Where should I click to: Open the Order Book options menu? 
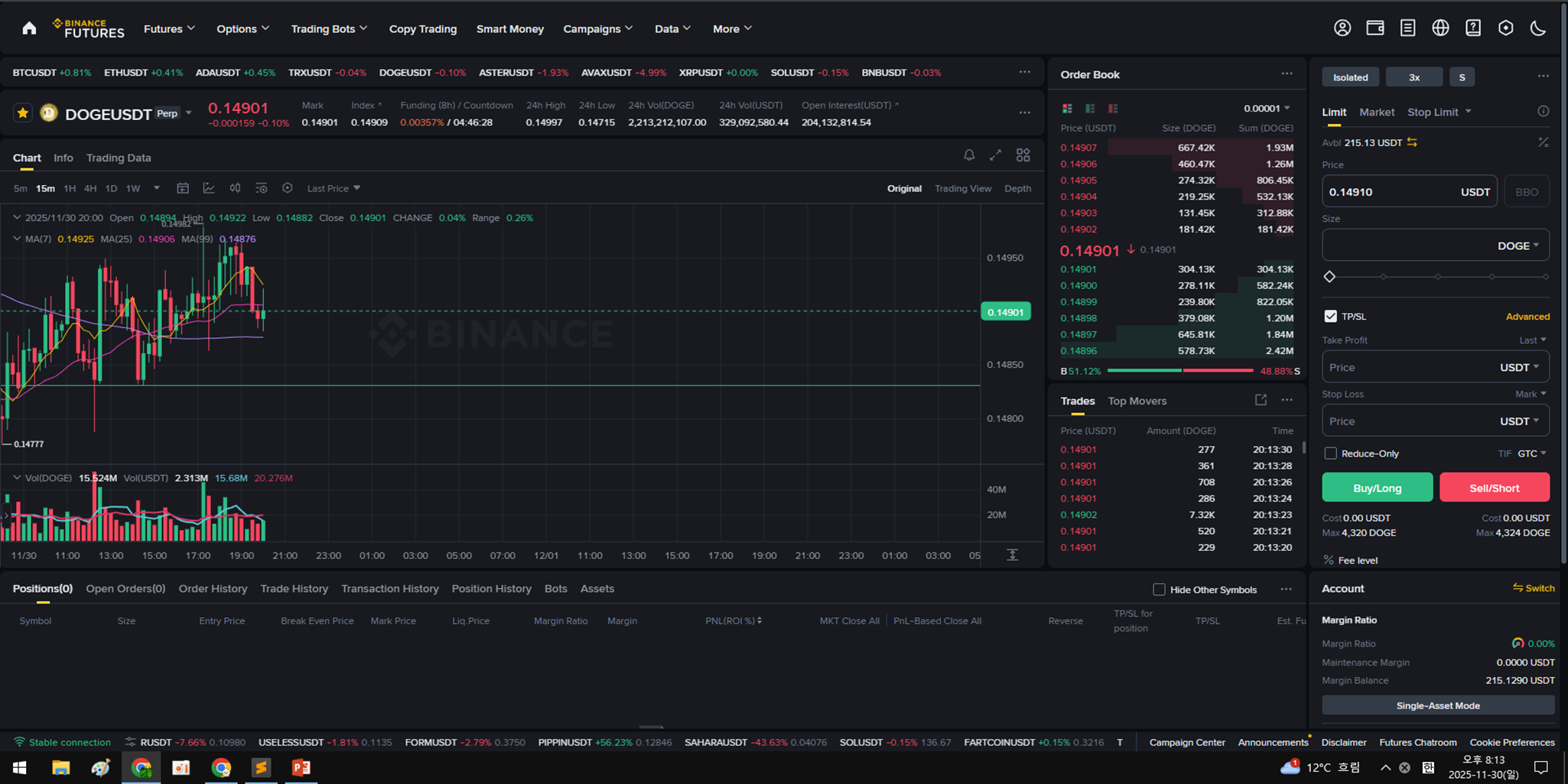click(x=1287, y=74)
